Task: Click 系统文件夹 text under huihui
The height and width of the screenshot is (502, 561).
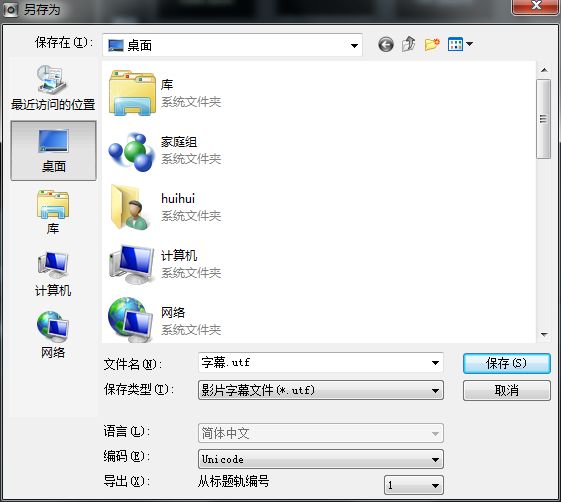Action: pos(191,216)
